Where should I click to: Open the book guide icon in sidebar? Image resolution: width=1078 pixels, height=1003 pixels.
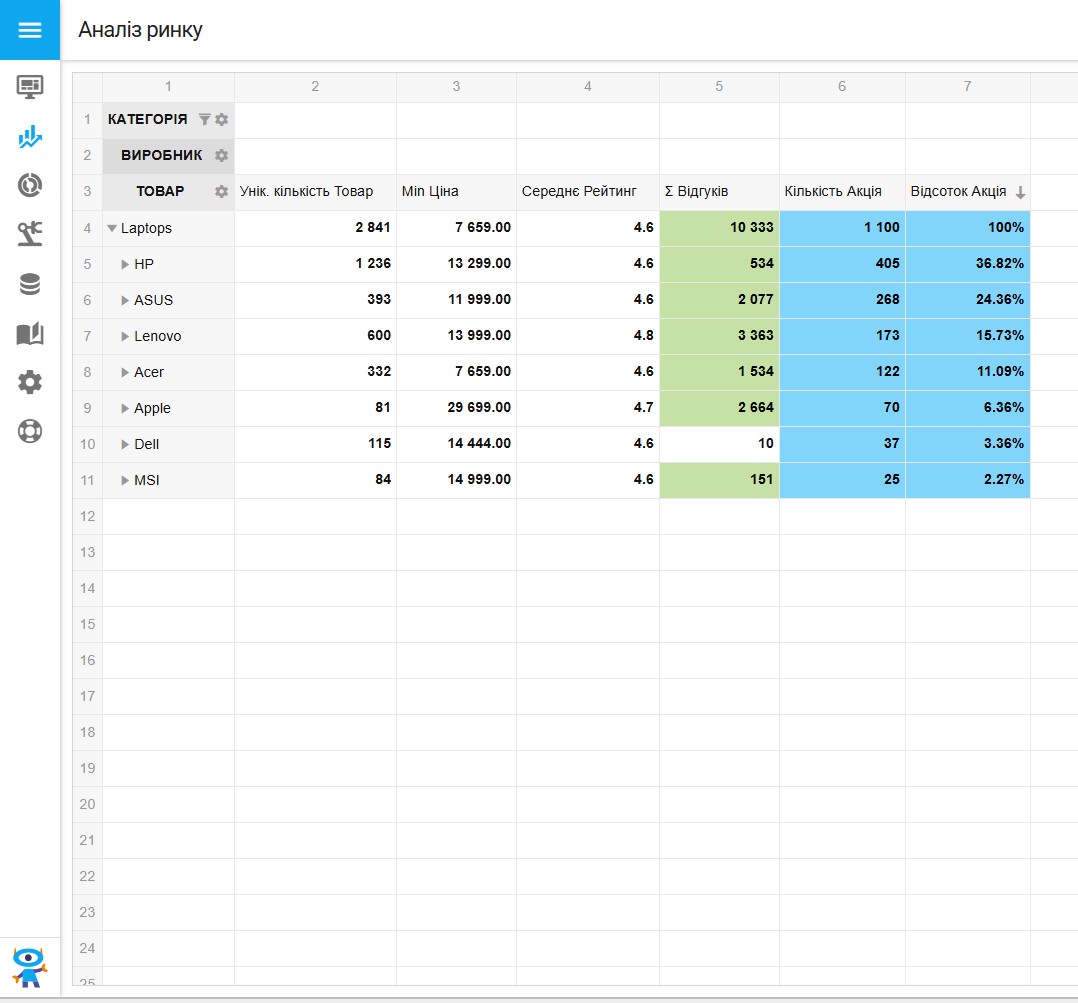coord(30,334)
